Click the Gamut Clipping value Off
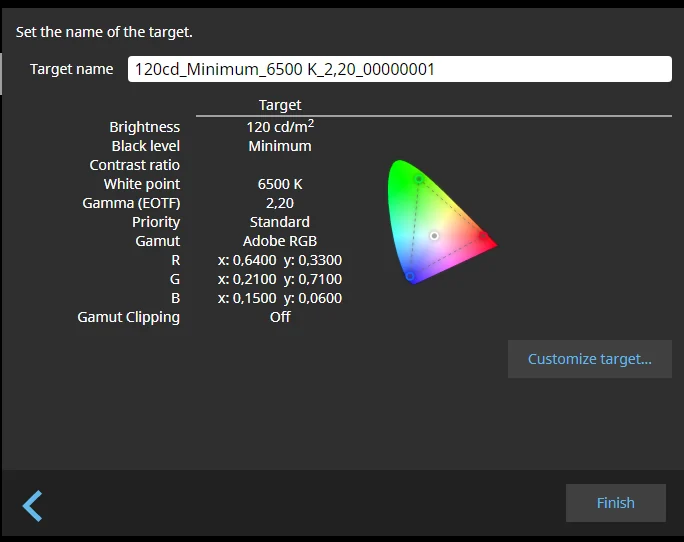 point(280,317)
